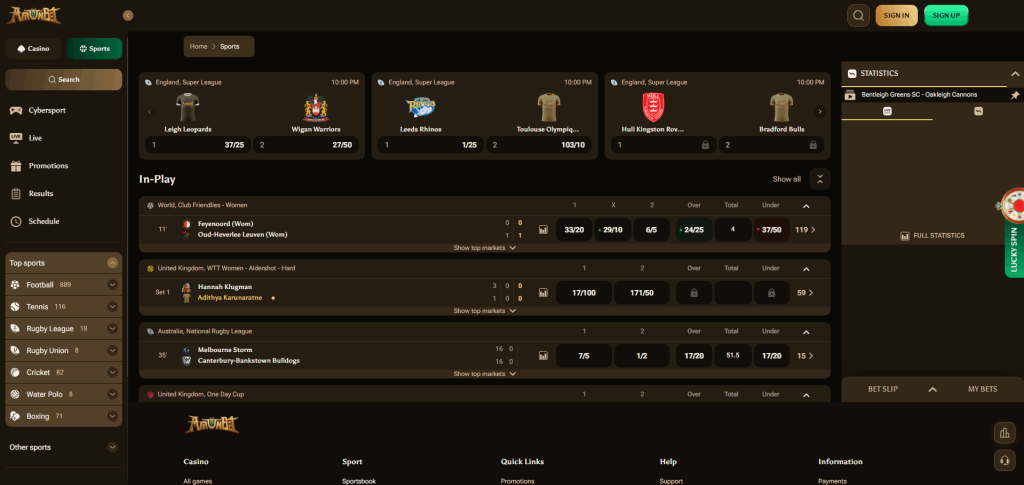Click the search magnifier icon in header
This screenshot has width=1024, height=485.
858,16
